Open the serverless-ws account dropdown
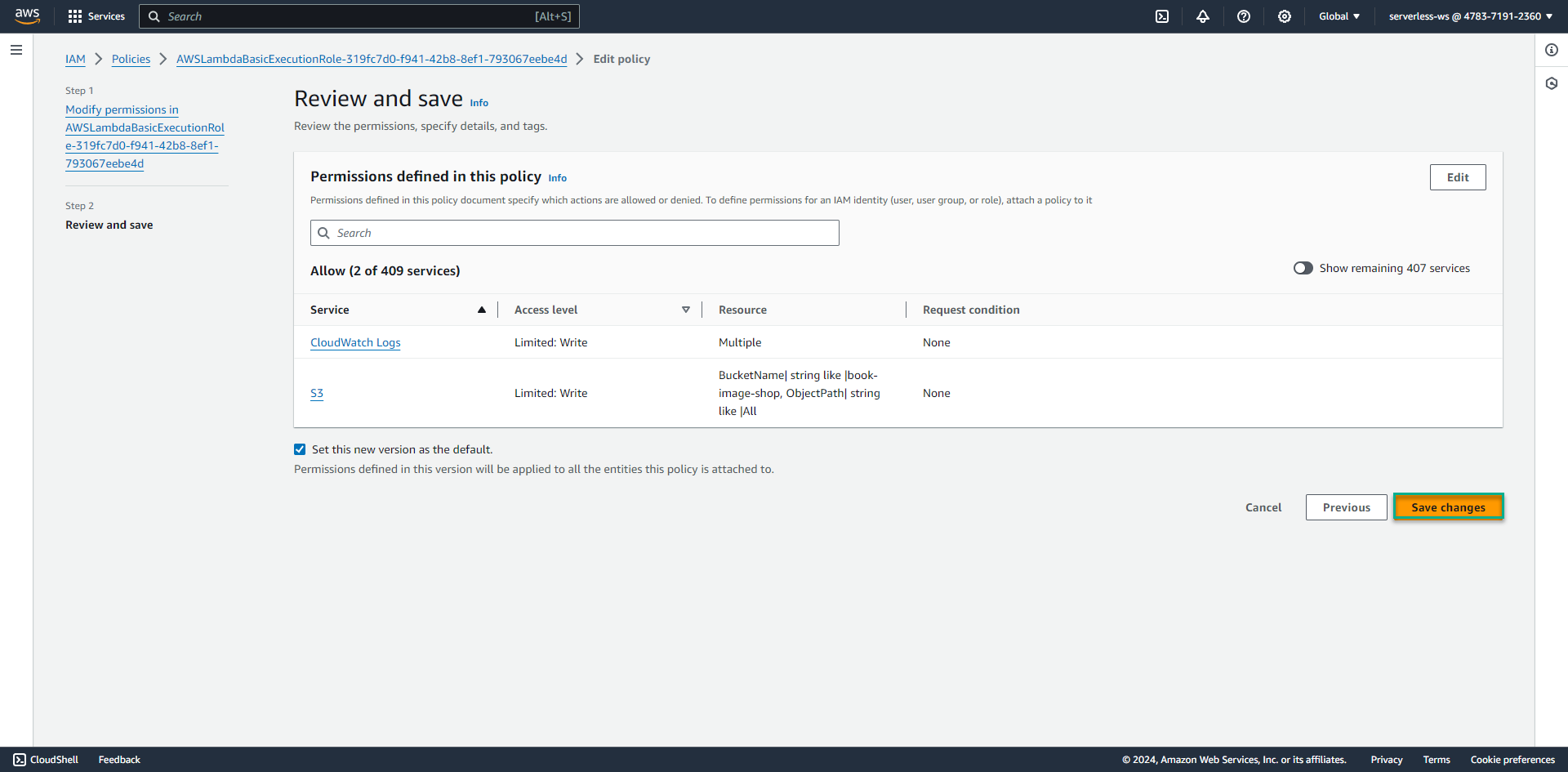The height and width of the screenshot is (772, 1568). point(1470,16)
